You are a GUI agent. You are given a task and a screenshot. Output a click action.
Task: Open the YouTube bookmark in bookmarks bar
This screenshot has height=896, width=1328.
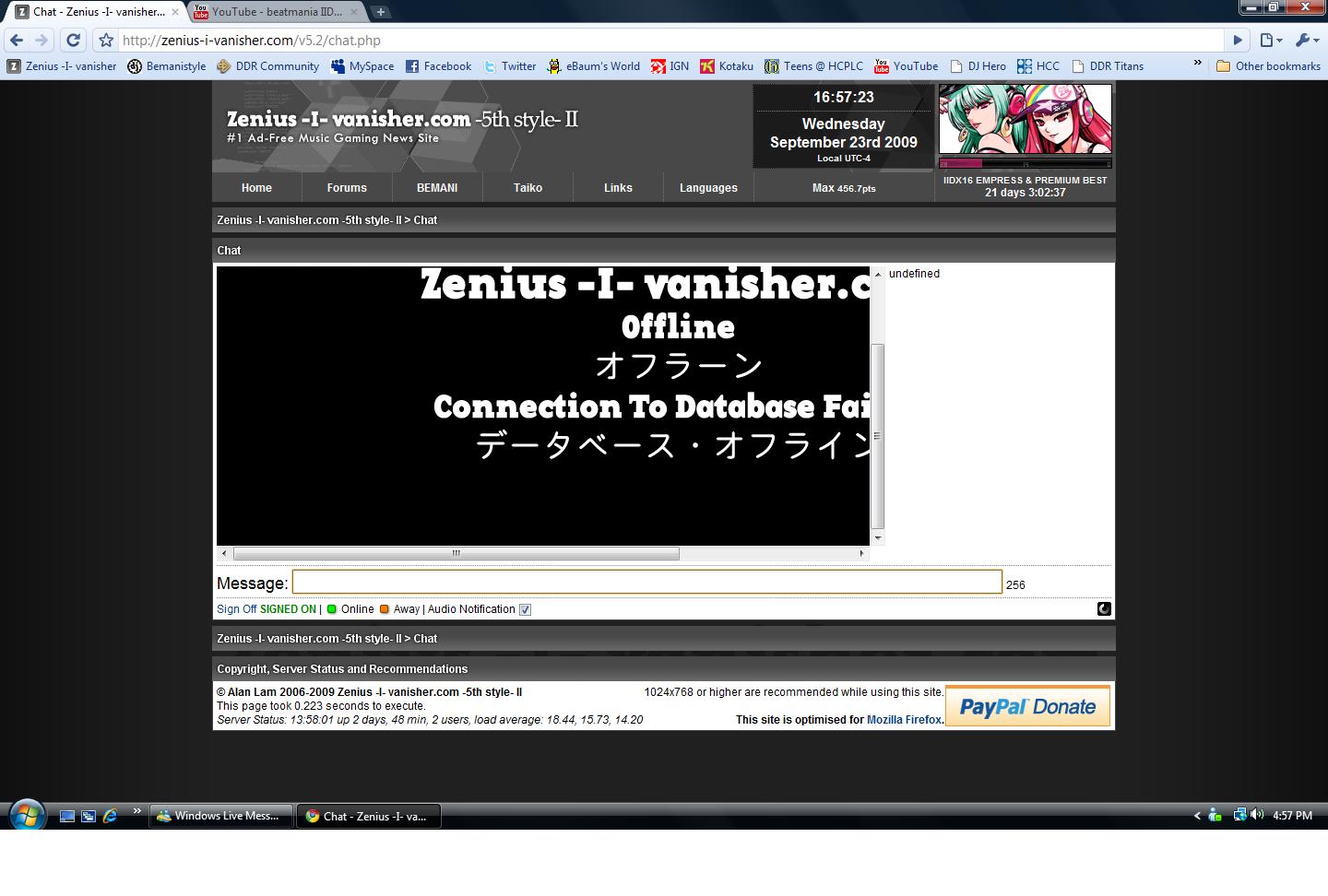907,66
